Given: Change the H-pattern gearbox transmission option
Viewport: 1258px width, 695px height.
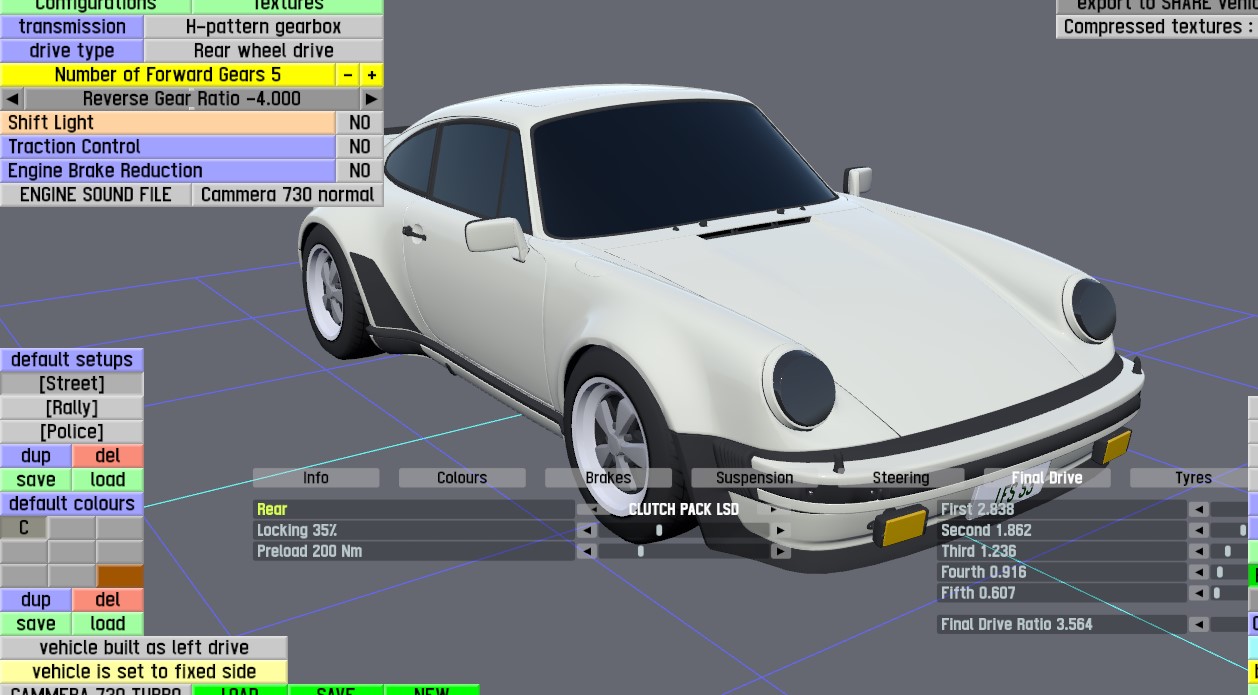Looking at the screenshot, I should coord(264,27).
